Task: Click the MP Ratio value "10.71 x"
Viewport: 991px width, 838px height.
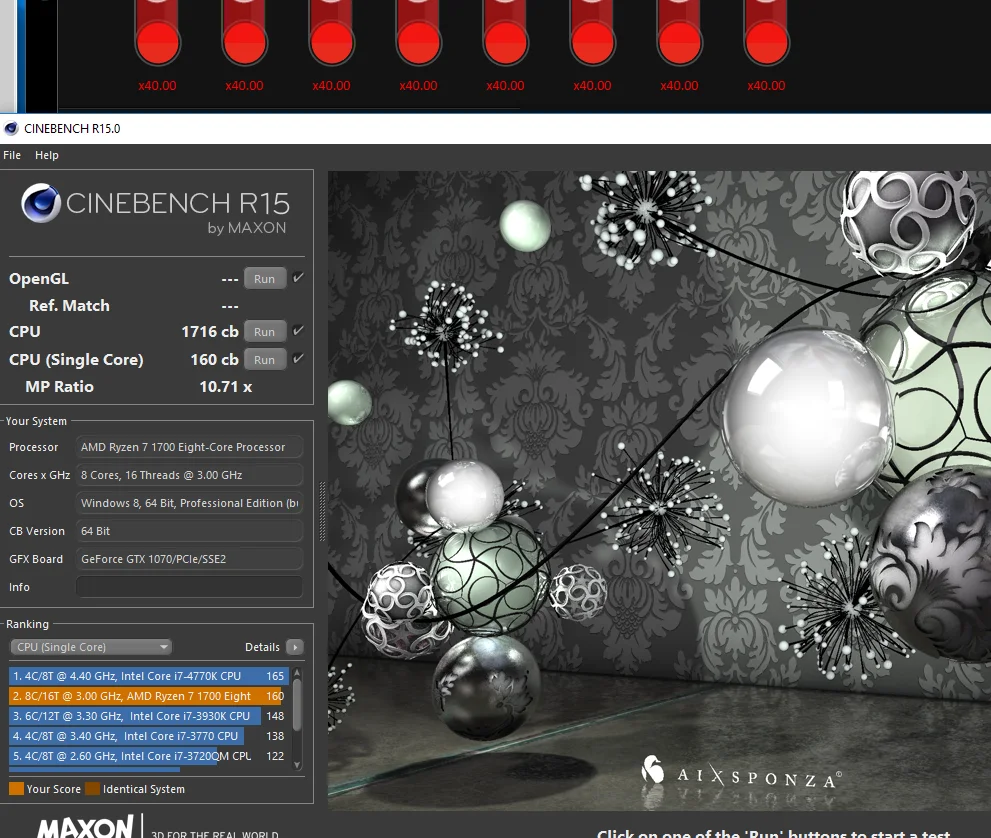Action: (226, 387)
